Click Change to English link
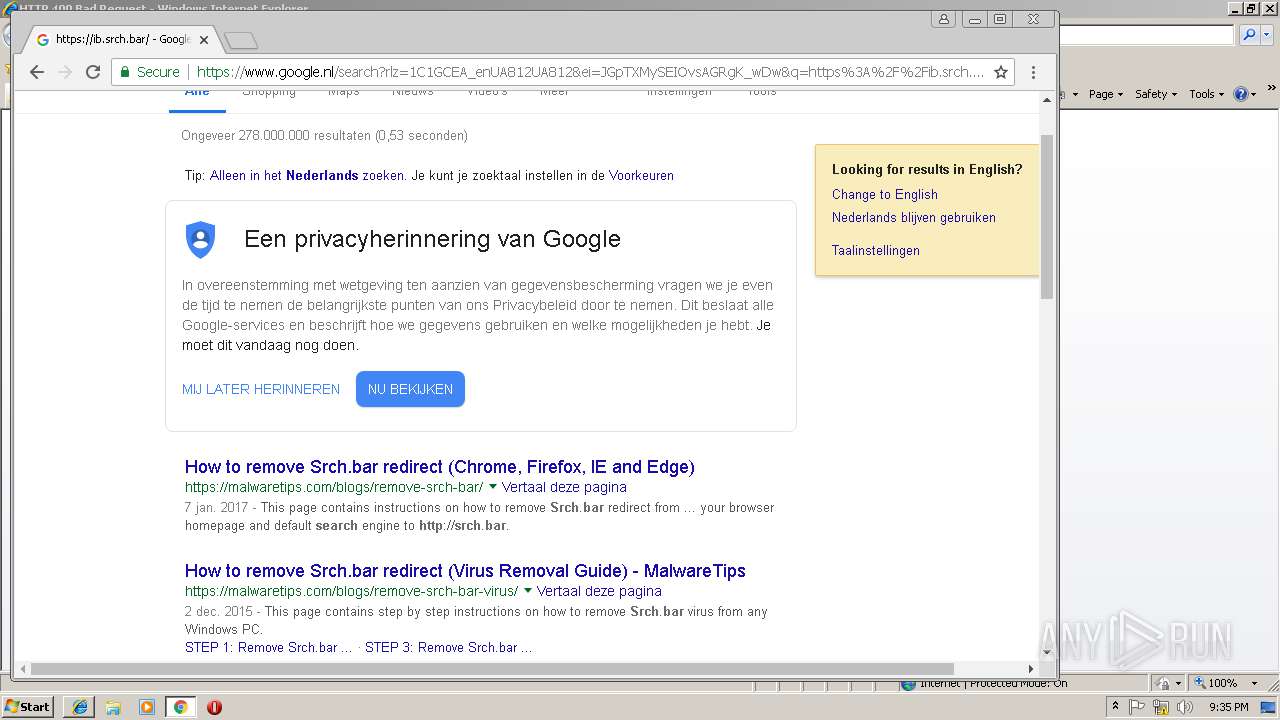1280x720 pixels. 885,194
